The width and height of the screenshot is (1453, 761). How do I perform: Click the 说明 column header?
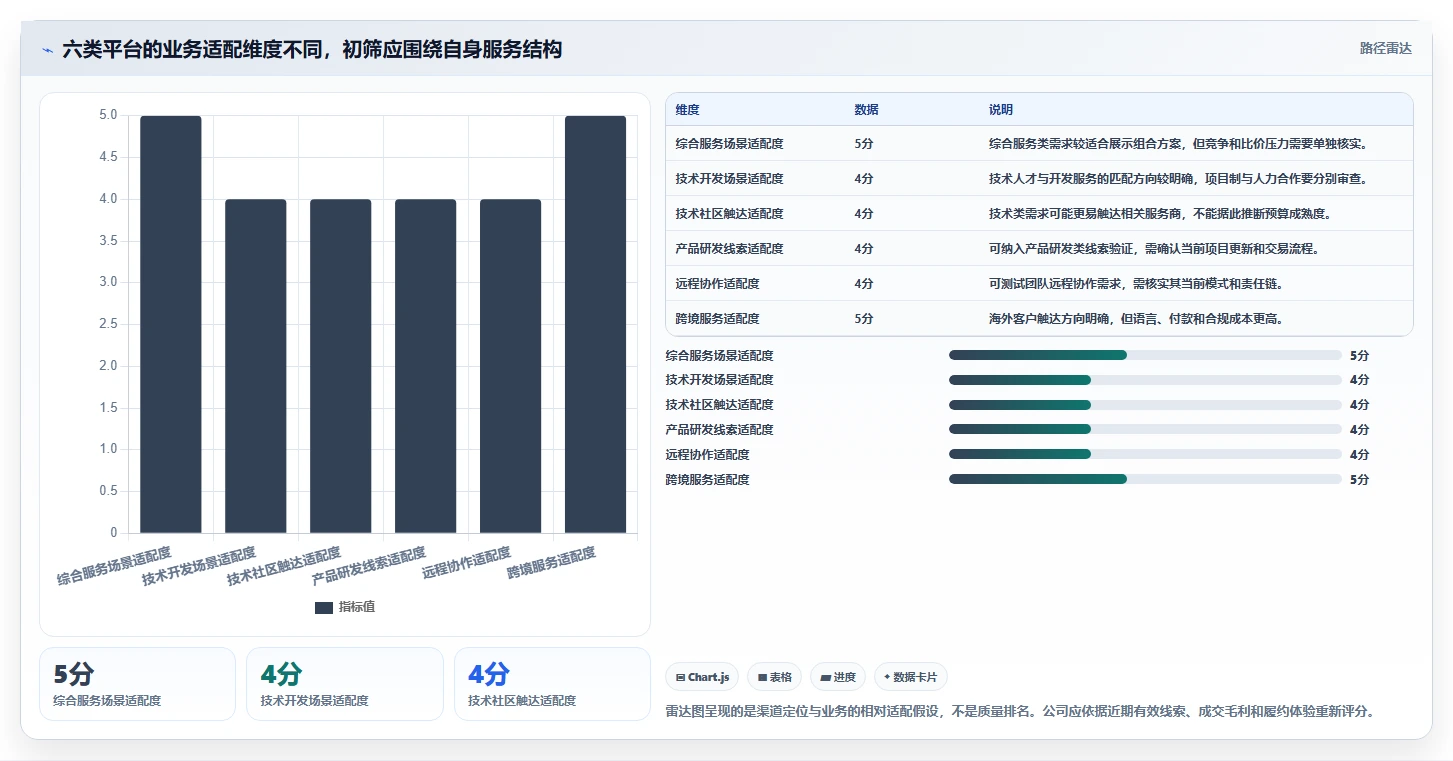click(1001, 110)
